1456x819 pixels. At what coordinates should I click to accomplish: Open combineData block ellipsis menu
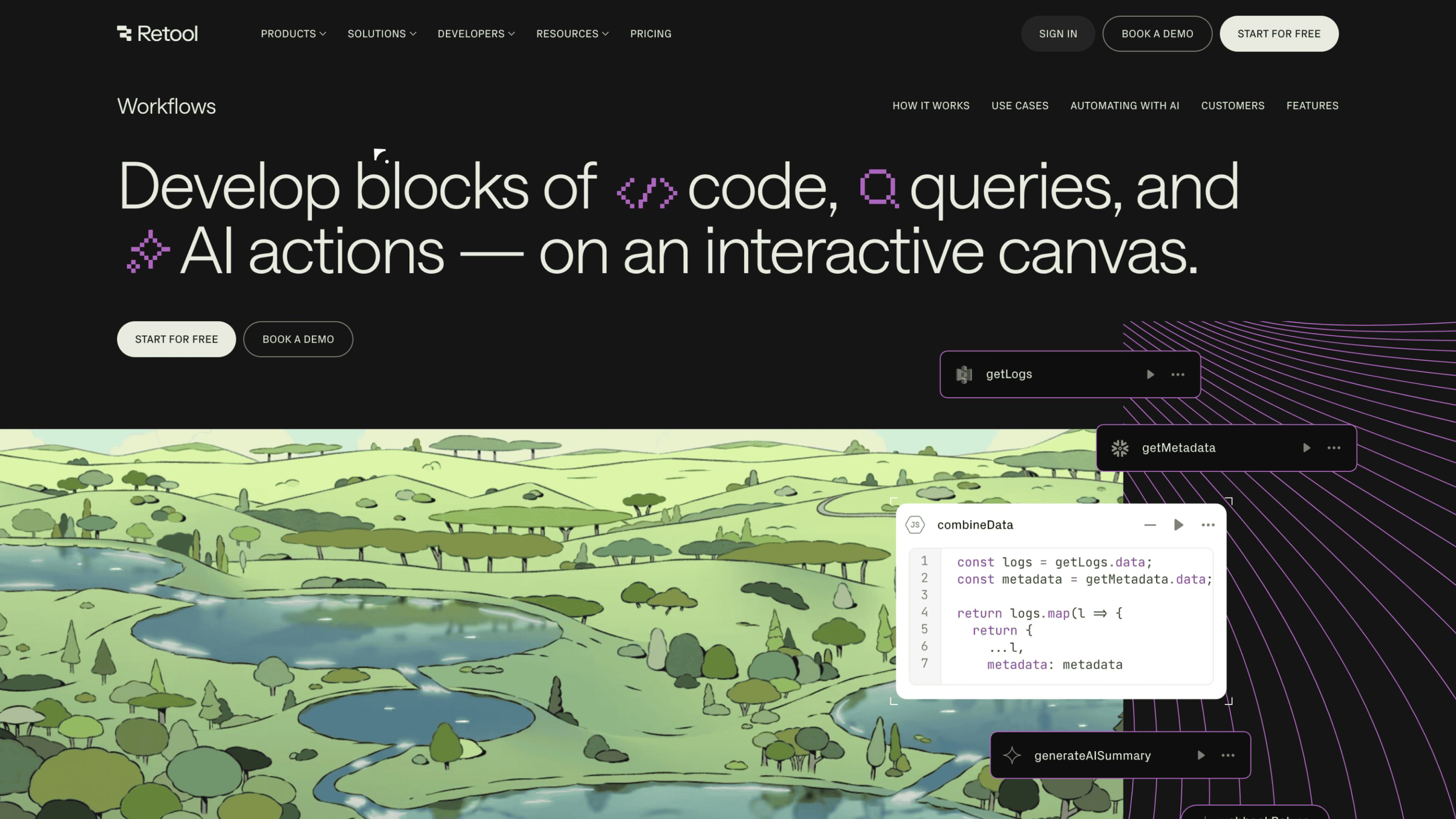1208,524
